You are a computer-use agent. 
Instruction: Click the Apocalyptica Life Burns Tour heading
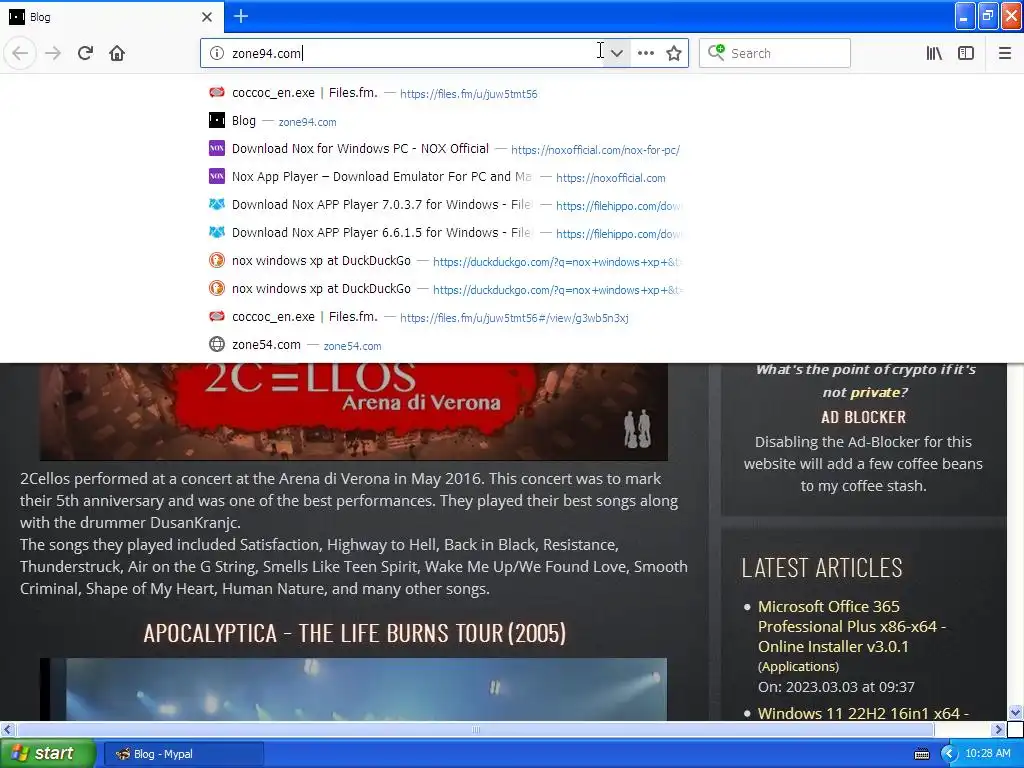pos(355,633)
